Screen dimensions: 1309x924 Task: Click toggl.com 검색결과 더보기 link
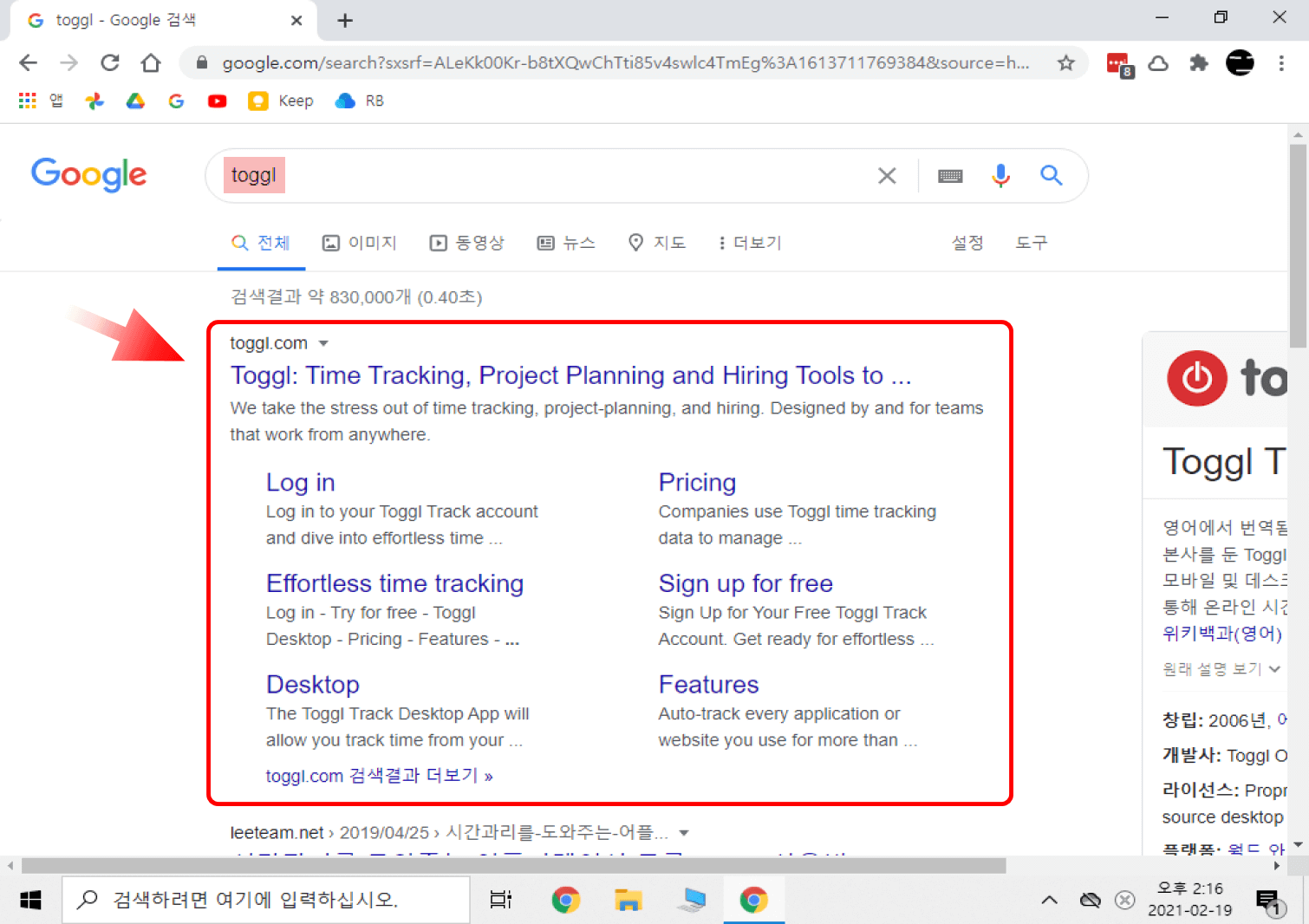click(379, 776)
